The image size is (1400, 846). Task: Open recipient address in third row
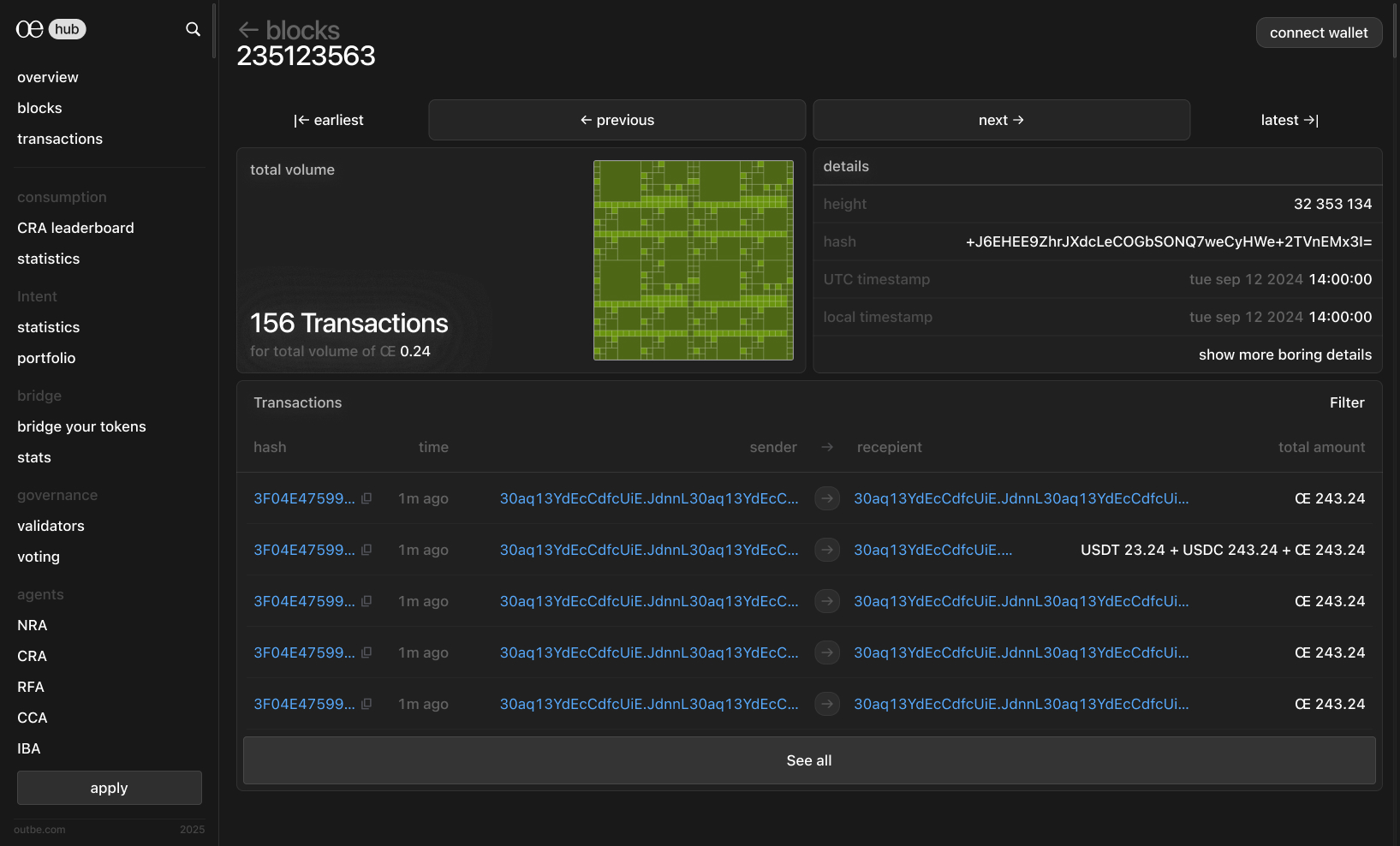tap(1021, 601)
